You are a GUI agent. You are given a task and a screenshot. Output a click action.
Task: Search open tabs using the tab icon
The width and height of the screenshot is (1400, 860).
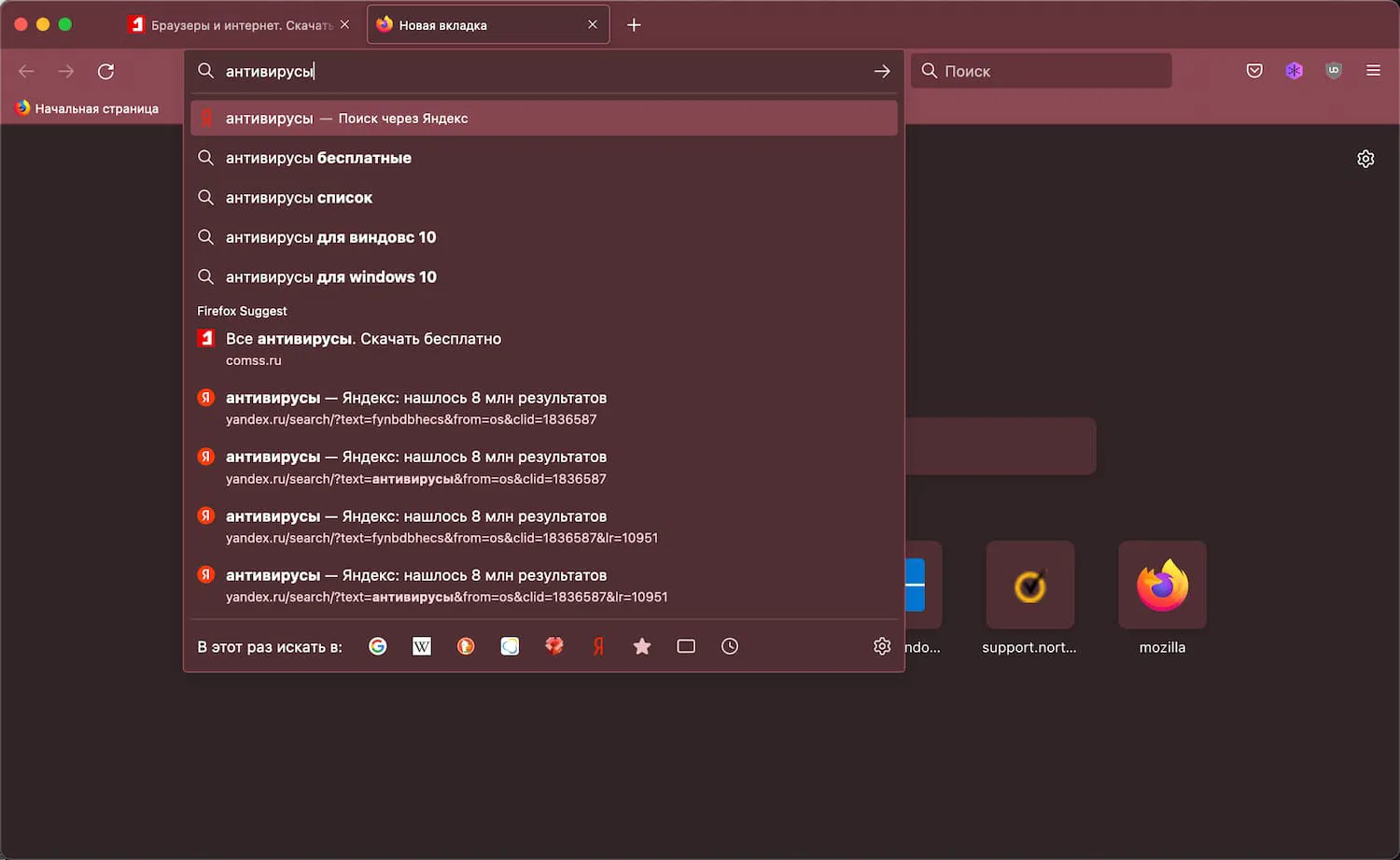pyautogui.click(x=686, y=646)
